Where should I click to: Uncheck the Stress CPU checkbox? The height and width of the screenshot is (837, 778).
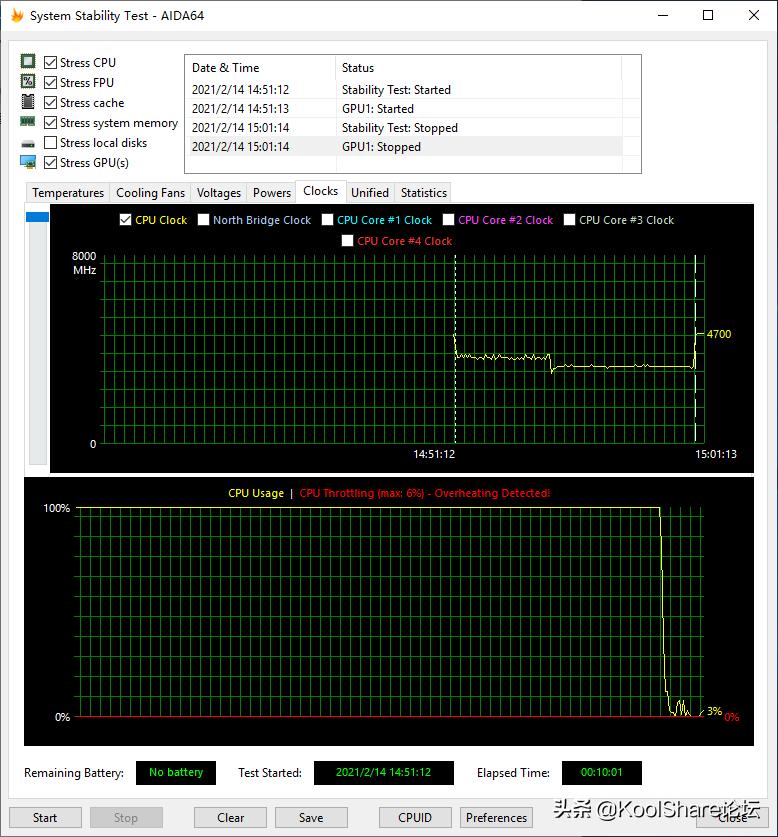(x=50, y=62)
